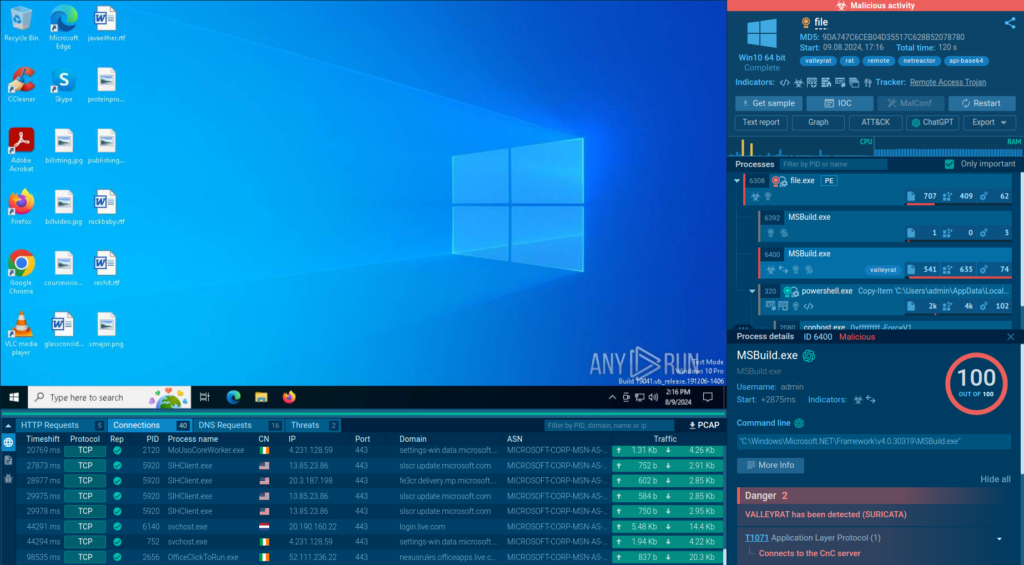Screen dimensions: 1024x565
Task: Switch to the DNS Requests tab
Action: coord(226,425)
